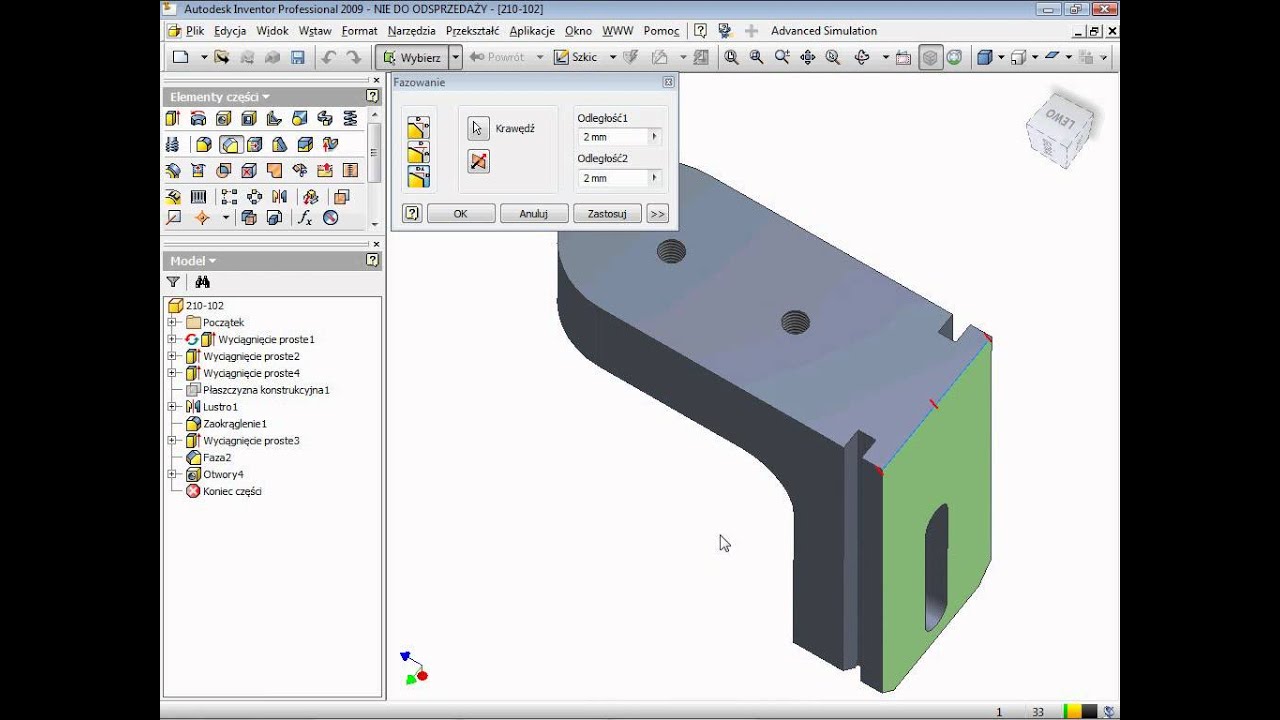The image size is (1280, 720).
Task: Open the Odległość1 value arrow menu
Action: click(x=655, y=137)
